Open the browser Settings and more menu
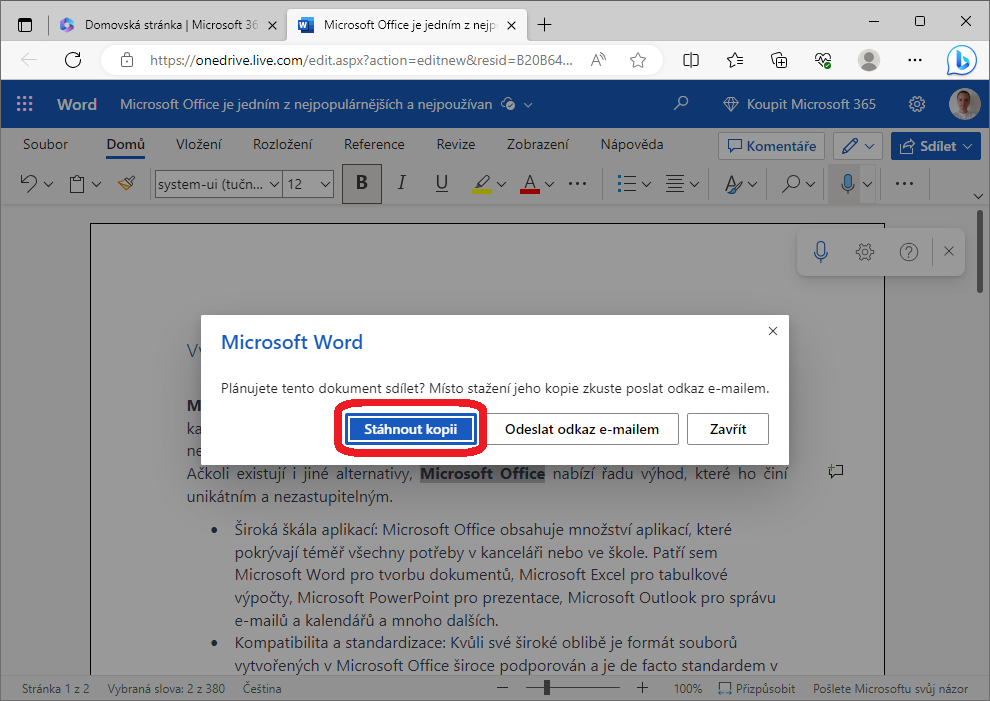The image size is (990, 701). point(915,60)
